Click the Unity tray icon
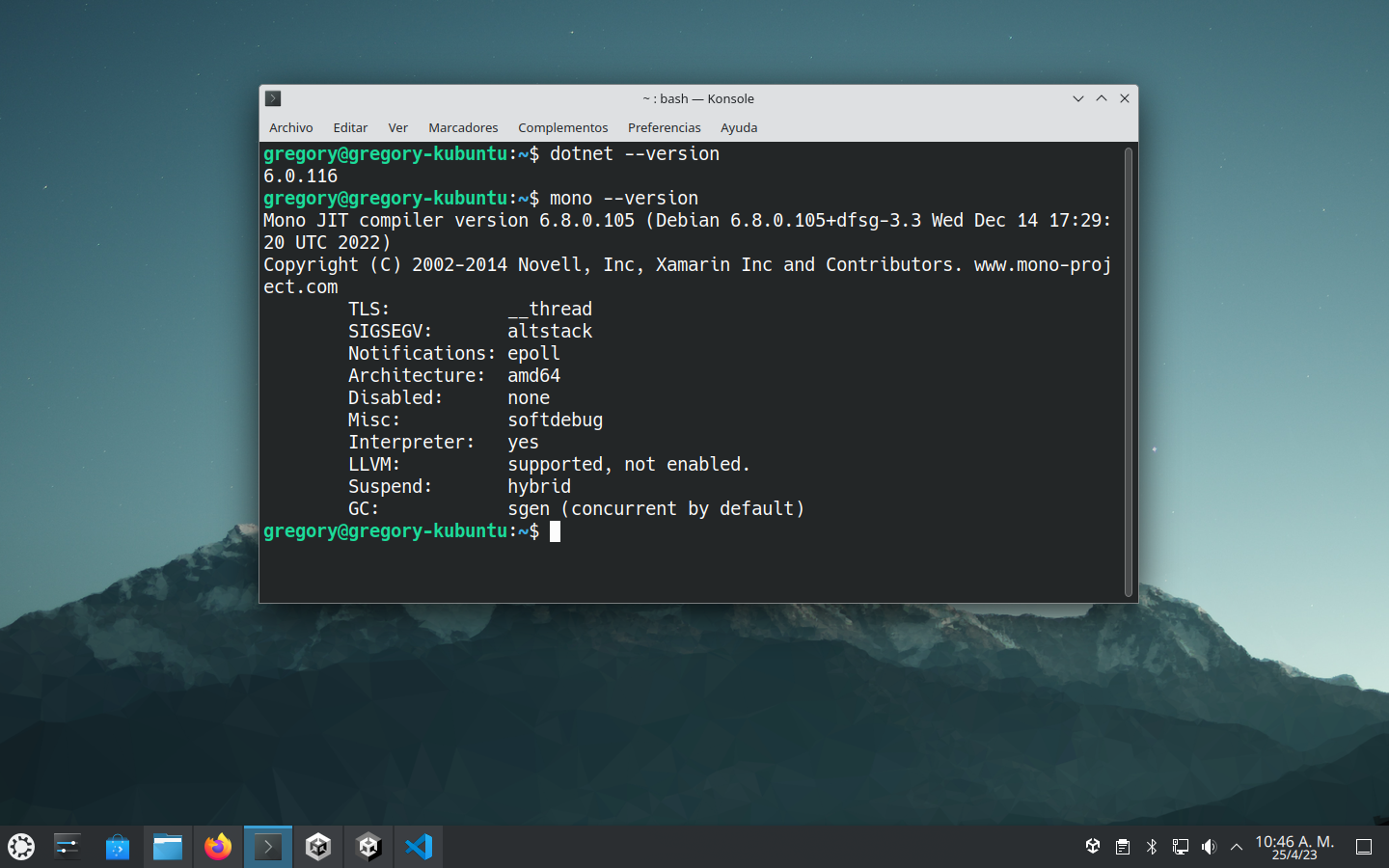 click(x=1093, y=847)
